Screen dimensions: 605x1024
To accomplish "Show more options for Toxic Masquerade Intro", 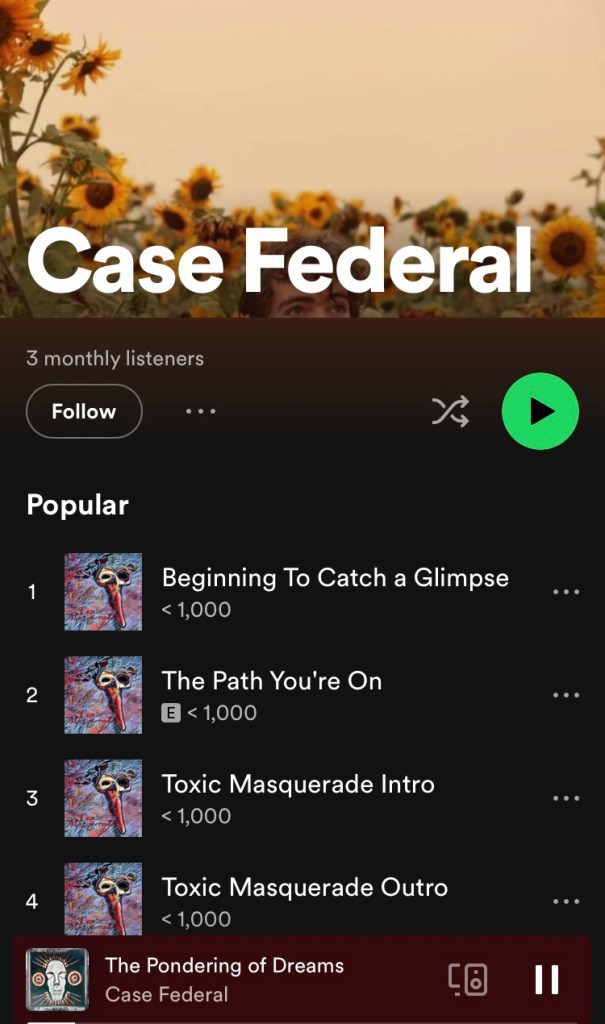I will tap(566, 798).
